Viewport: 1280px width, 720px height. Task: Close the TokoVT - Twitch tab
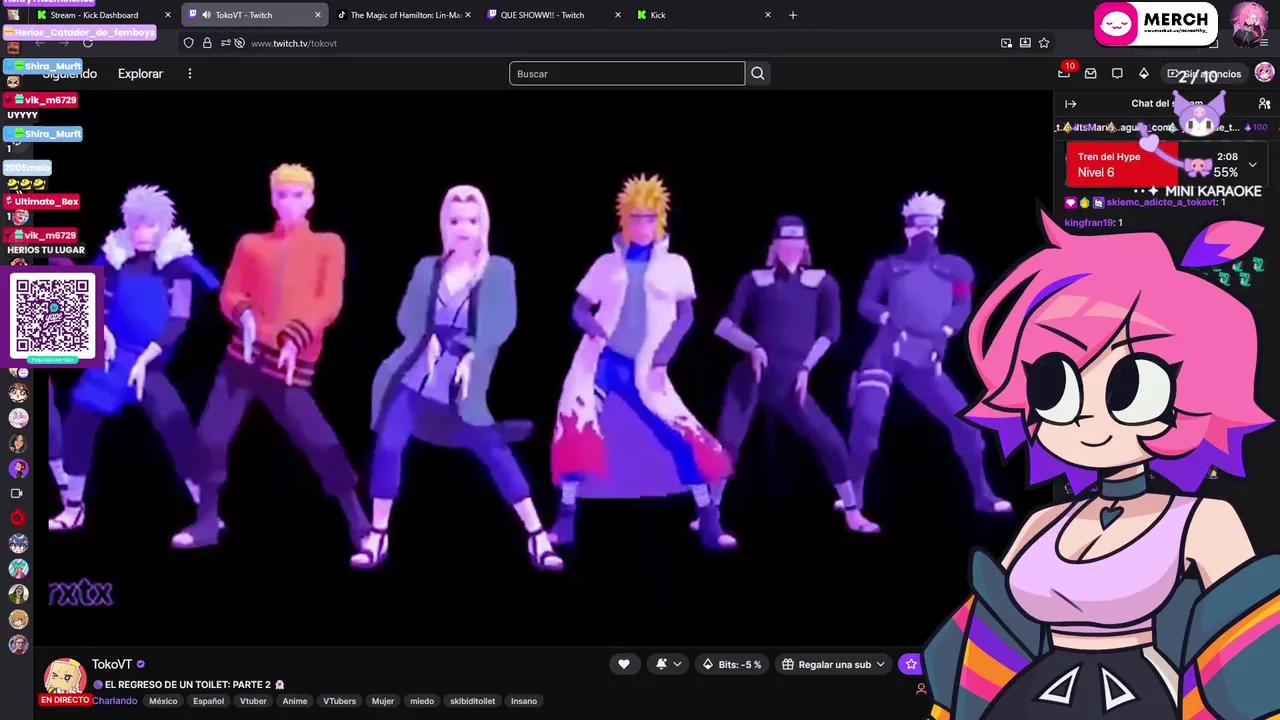coord(318,15)
